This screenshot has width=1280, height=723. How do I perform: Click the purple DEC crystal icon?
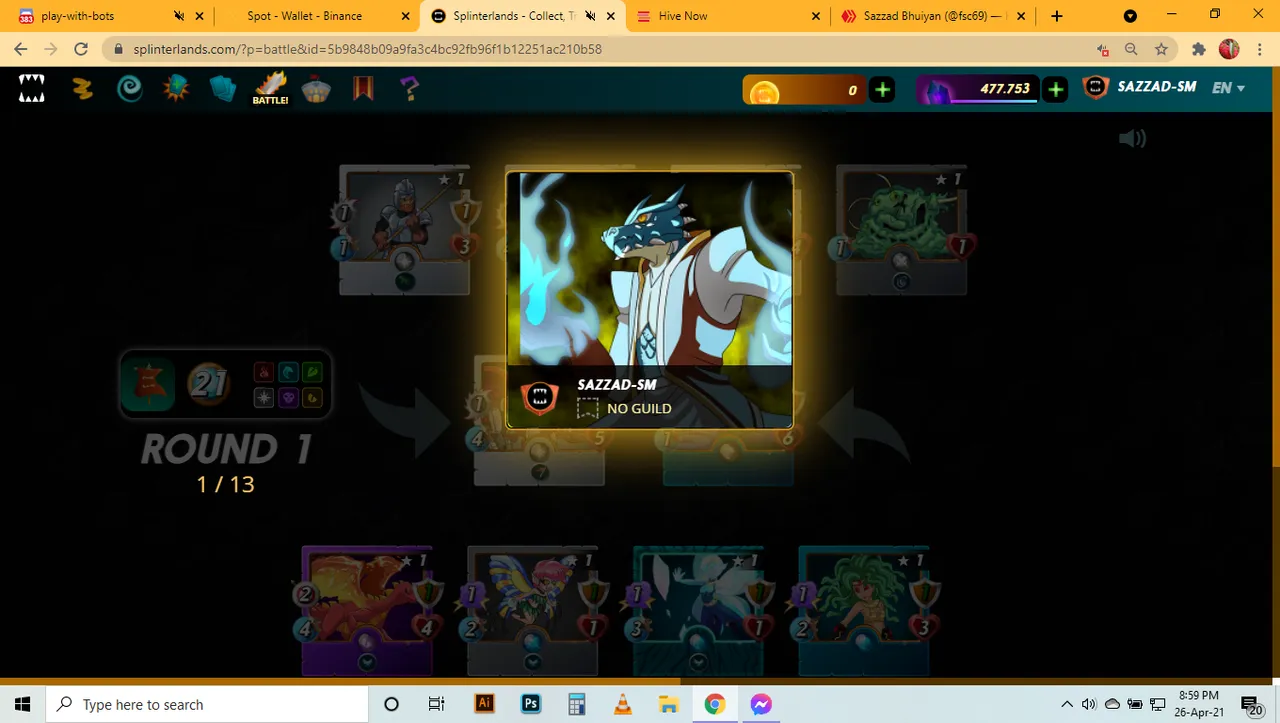[937, 90]
